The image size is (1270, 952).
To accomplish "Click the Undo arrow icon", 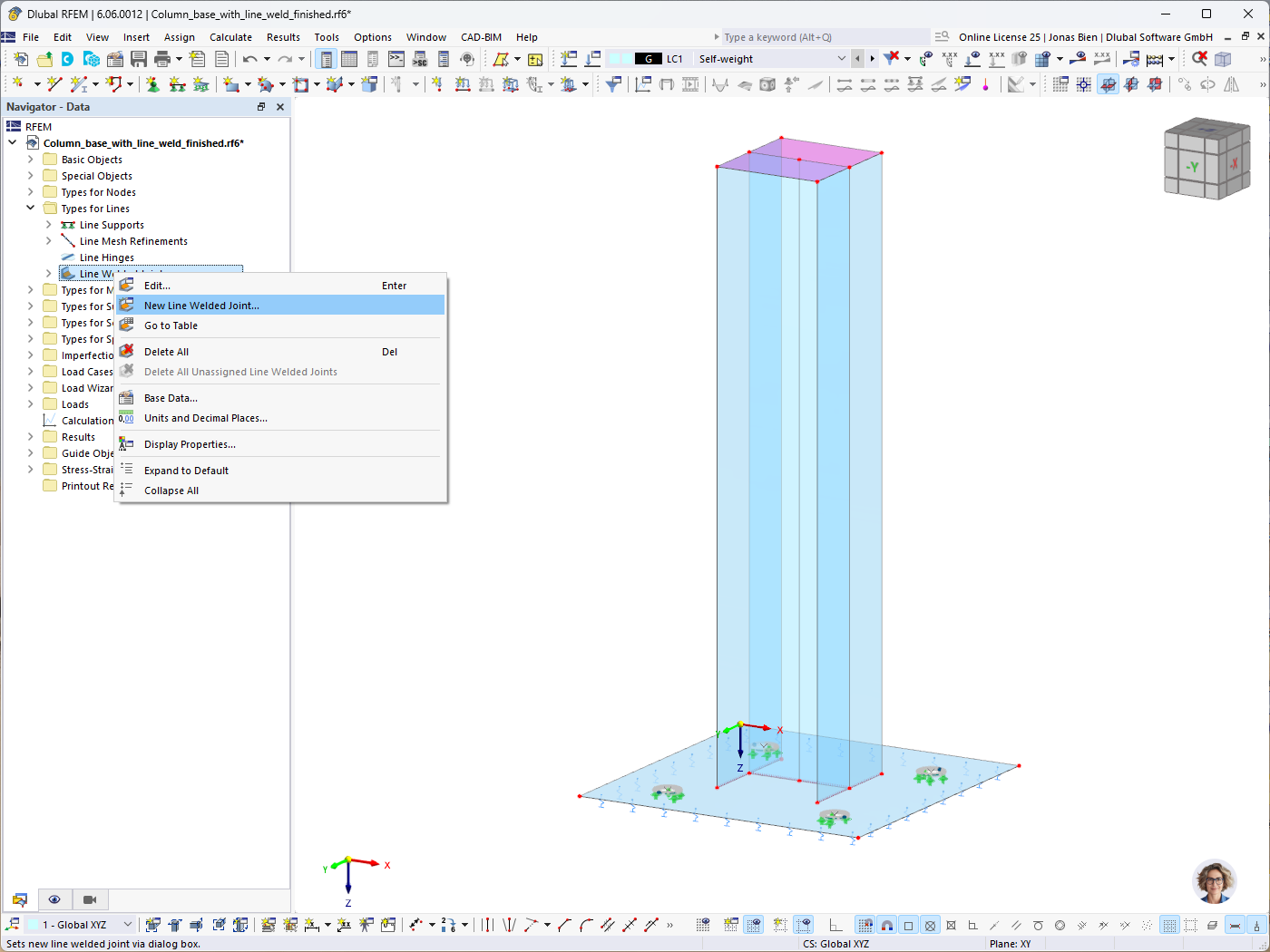I will pyautogui.click(x=249, y=59).
